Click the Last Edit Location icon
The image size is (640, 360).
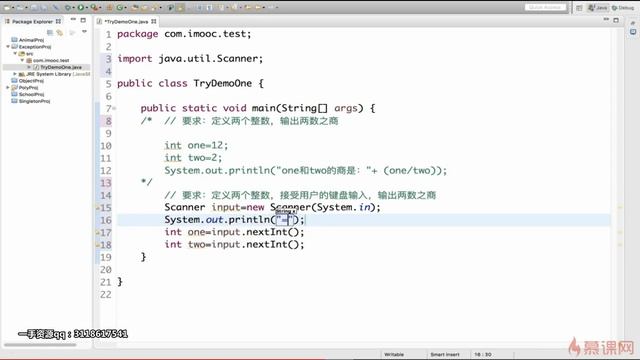pyautogui.click(x=248, y=7)
